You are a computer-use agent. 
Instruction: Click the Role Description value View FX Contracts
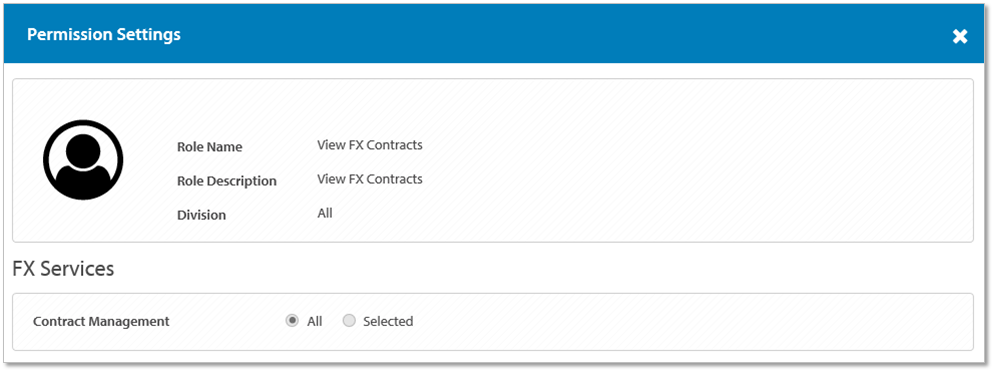(x=370, y=179)
